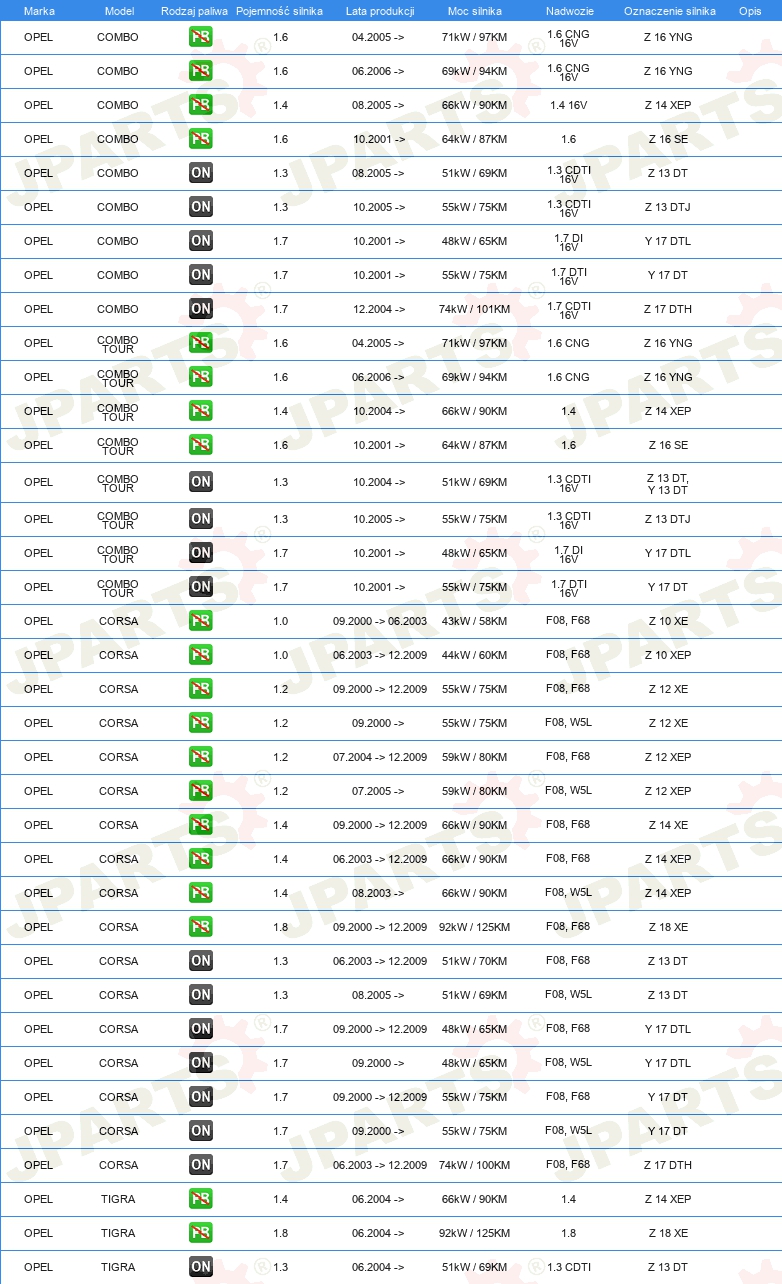Click petrol icon in COMBO 1.4 16V row

pos(201,105)
